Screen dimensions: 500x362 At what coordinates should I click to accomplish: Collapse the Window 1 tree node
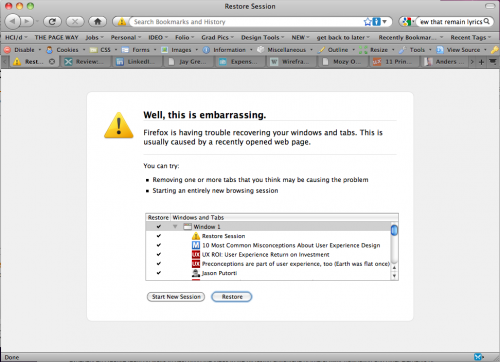(x=175, y=227)
